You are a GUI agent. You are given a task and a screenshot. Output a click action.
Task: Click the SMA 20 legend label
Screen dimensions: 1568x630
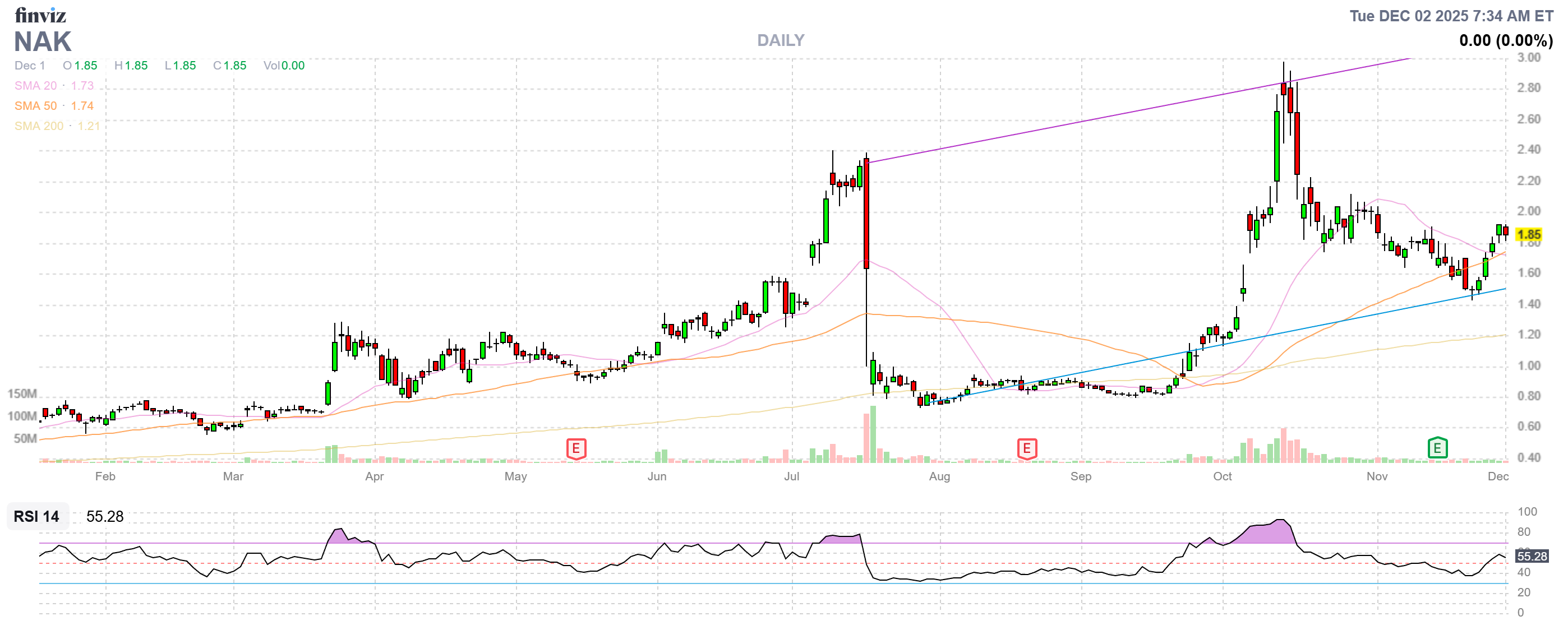(x=35, y=86)
